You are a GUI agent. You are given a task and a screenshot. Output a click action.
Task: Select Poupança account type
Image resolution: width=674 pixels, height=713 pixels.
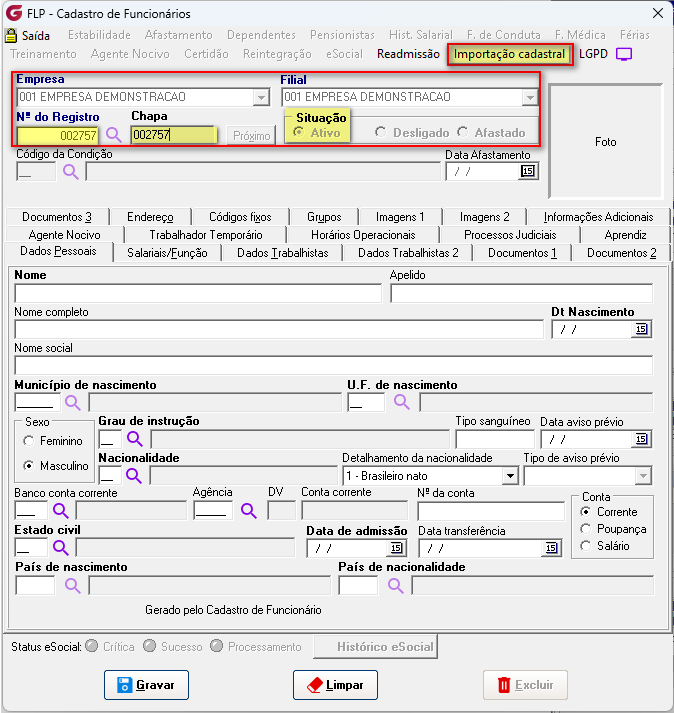point(586,529)
